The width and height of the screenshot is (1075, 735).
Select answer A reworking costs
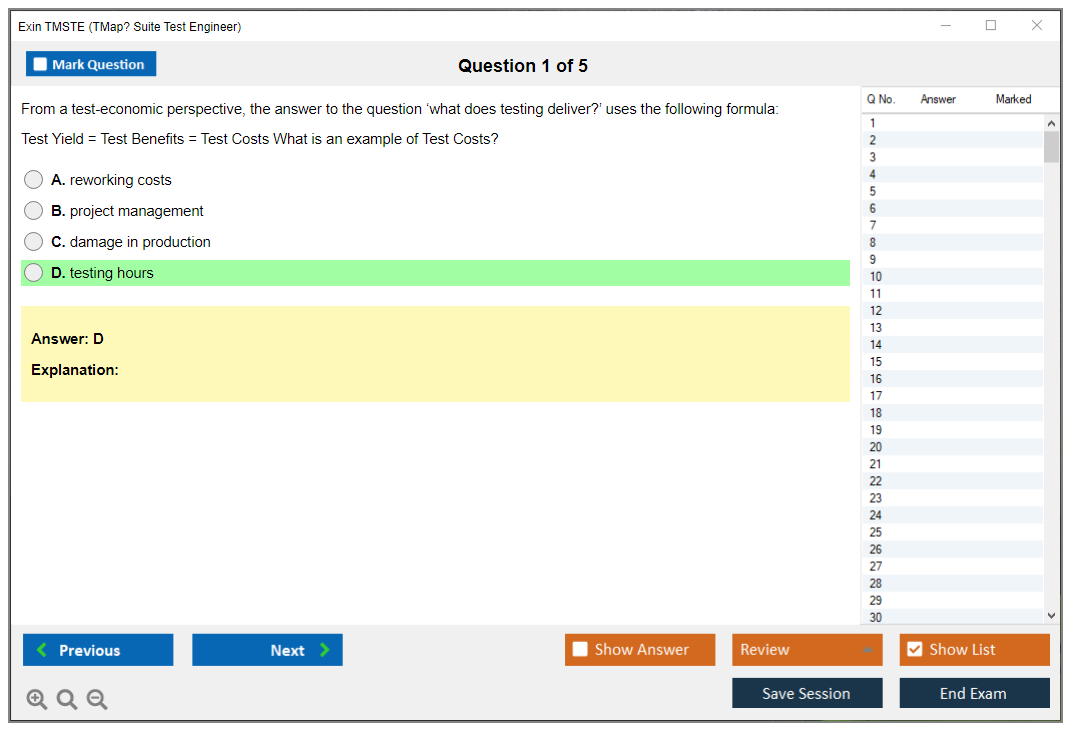click(x=34, y=180)
